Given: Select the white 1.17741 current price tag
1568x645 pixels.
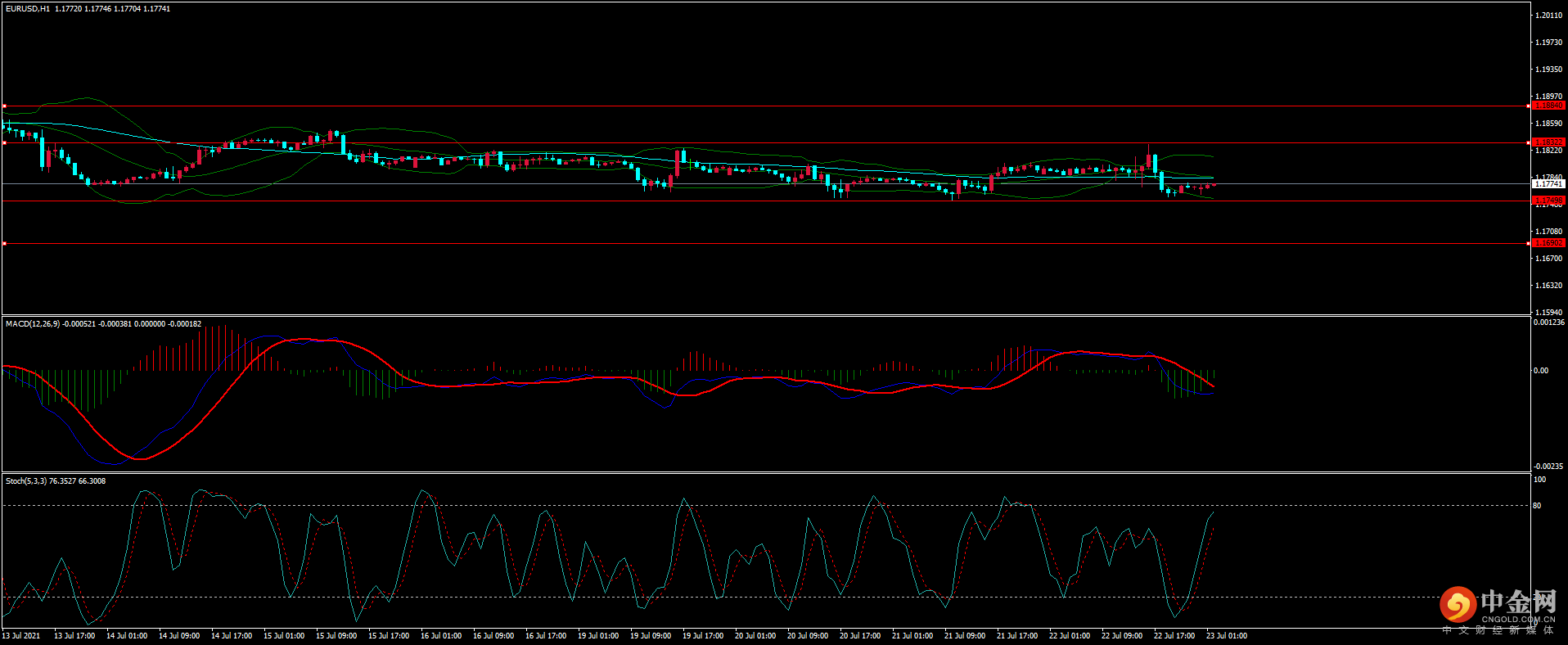Looking at the screenshot, I should [1548, 184].
